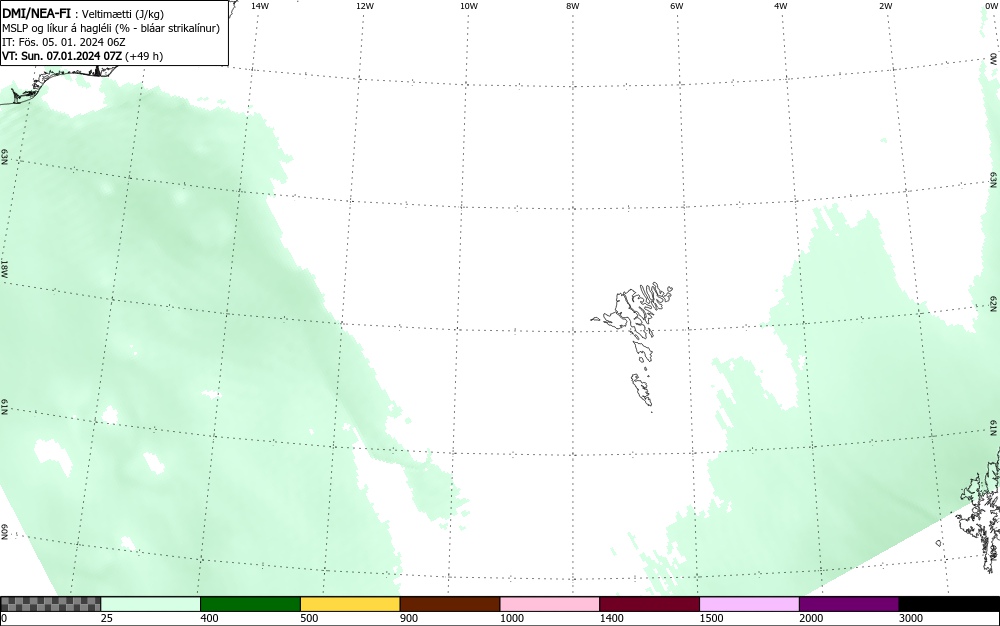Viewport: 1000px width, 626px height.
Task: Click the "6W" longitude label
Action: point(677,6)
